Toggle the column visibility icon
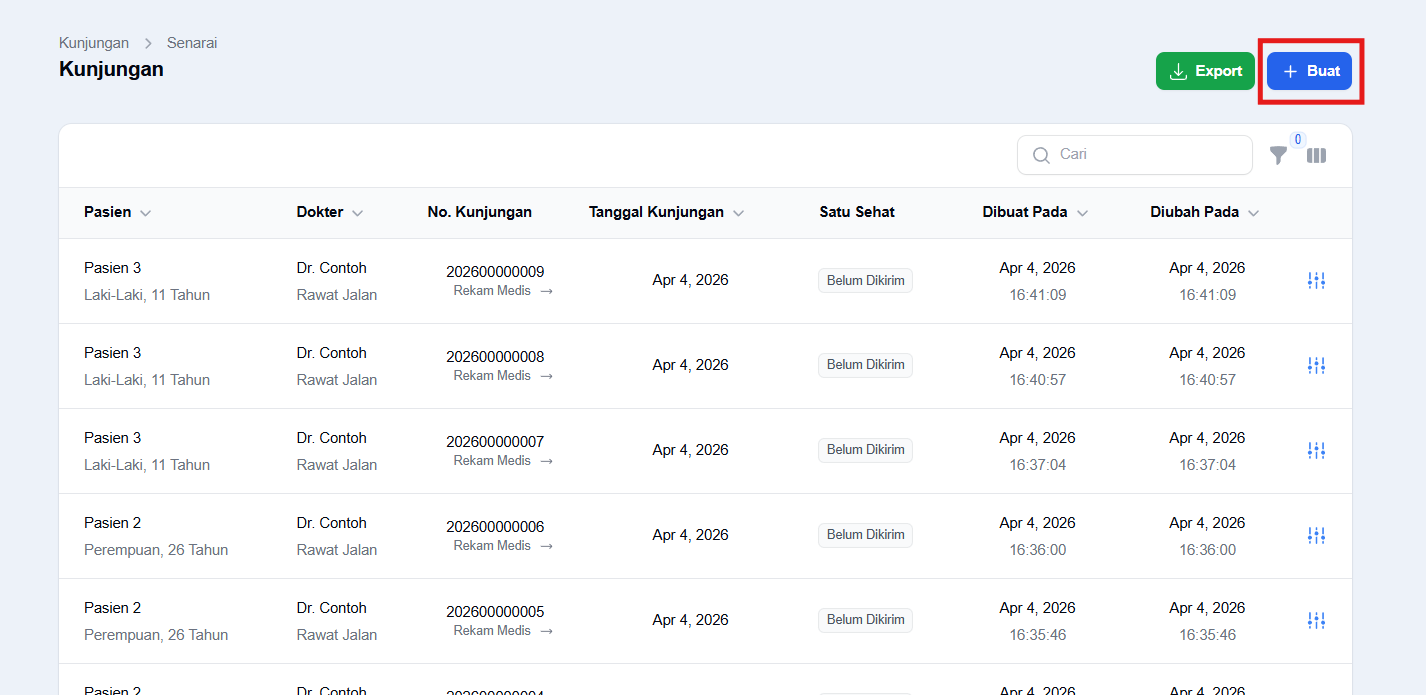The image size is (1426, 695). [x=1316, y=155]
